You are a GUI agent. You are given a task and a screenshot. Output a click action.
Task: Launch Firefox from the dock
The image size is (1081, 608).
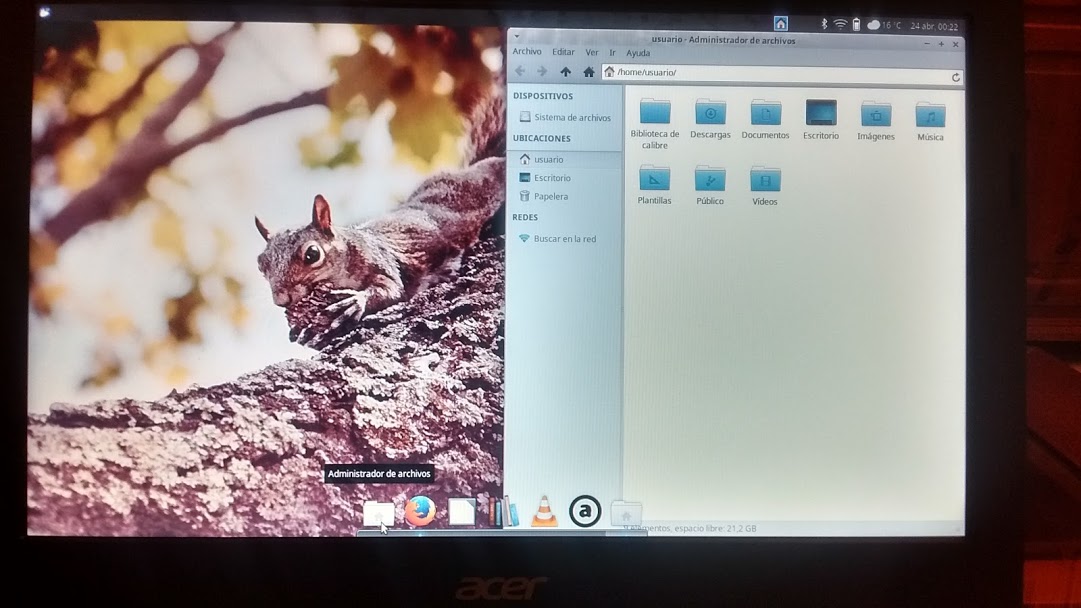[420, 511]
